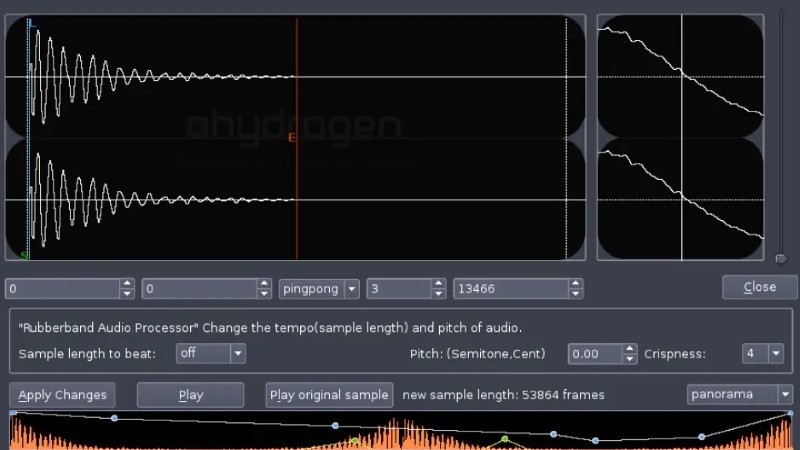Screen dimensions: 800x450
Task: Decrease the second loop frame spinbox value
Action: point(264,294)
